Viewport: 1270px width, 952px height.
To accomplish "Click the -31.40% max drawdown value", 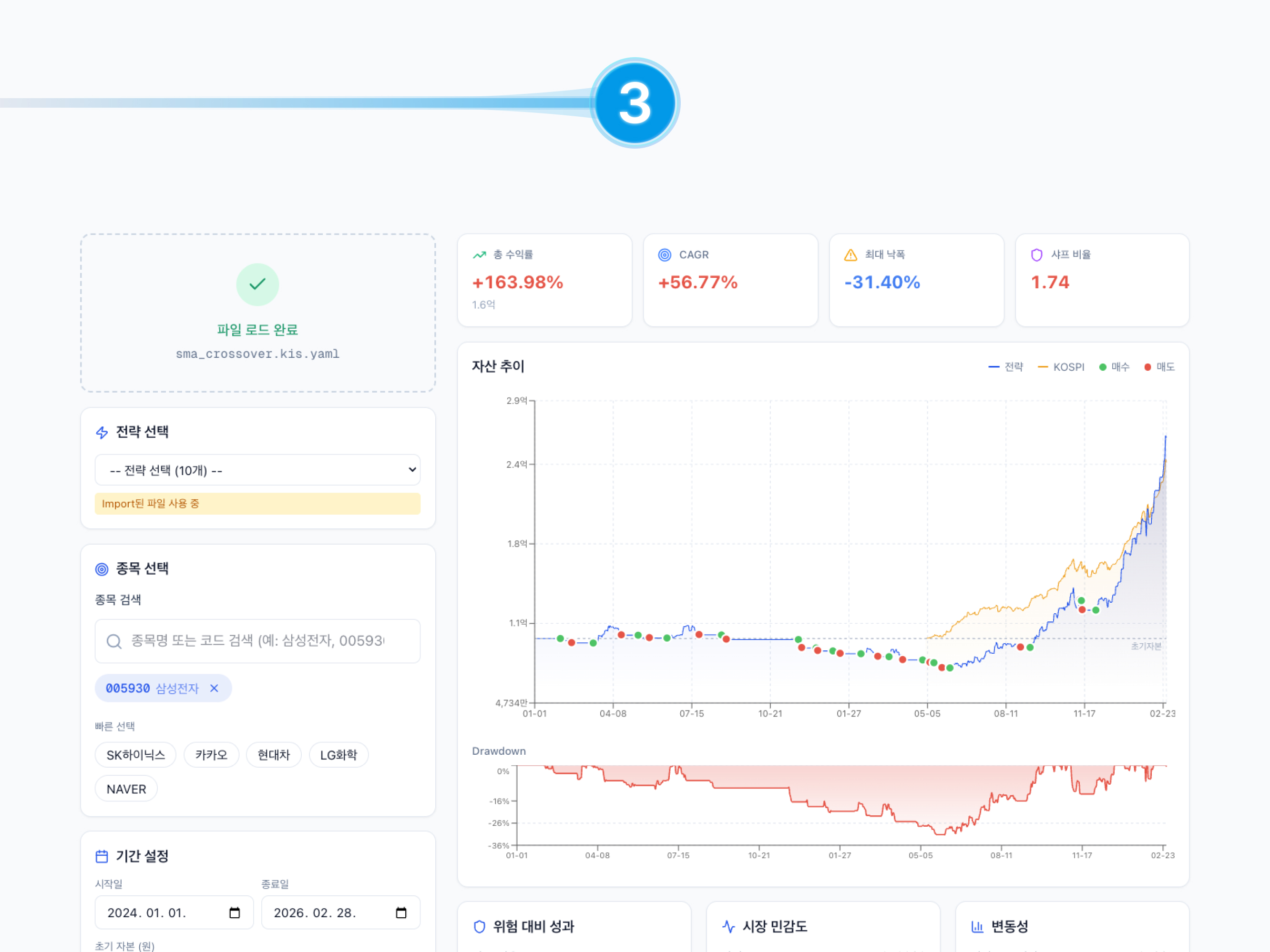I will pyautogui.click(x=882, y=283).
